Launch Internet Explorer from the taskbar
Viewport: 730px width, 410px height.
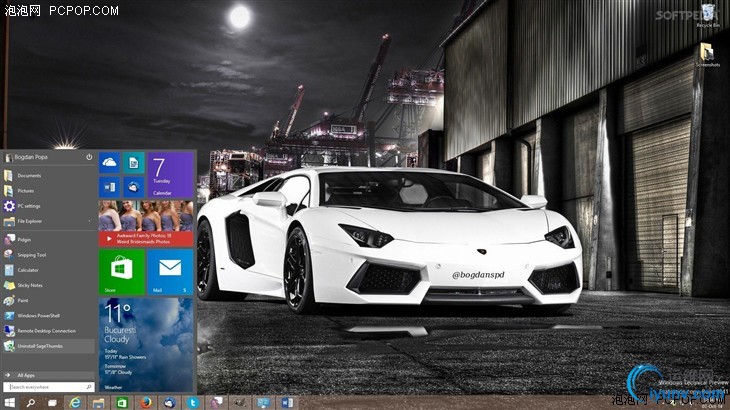(75, 402)
